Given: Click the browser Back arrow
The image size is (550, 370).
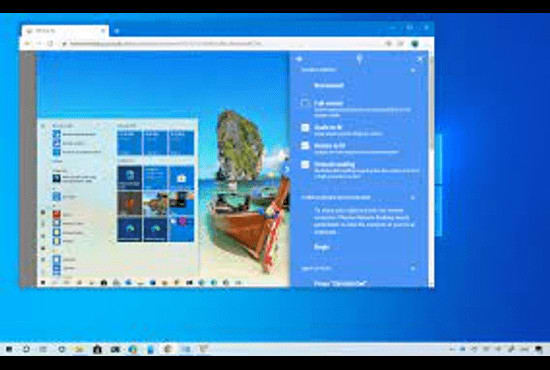Looking at the screenshot, I should point(27,43).
